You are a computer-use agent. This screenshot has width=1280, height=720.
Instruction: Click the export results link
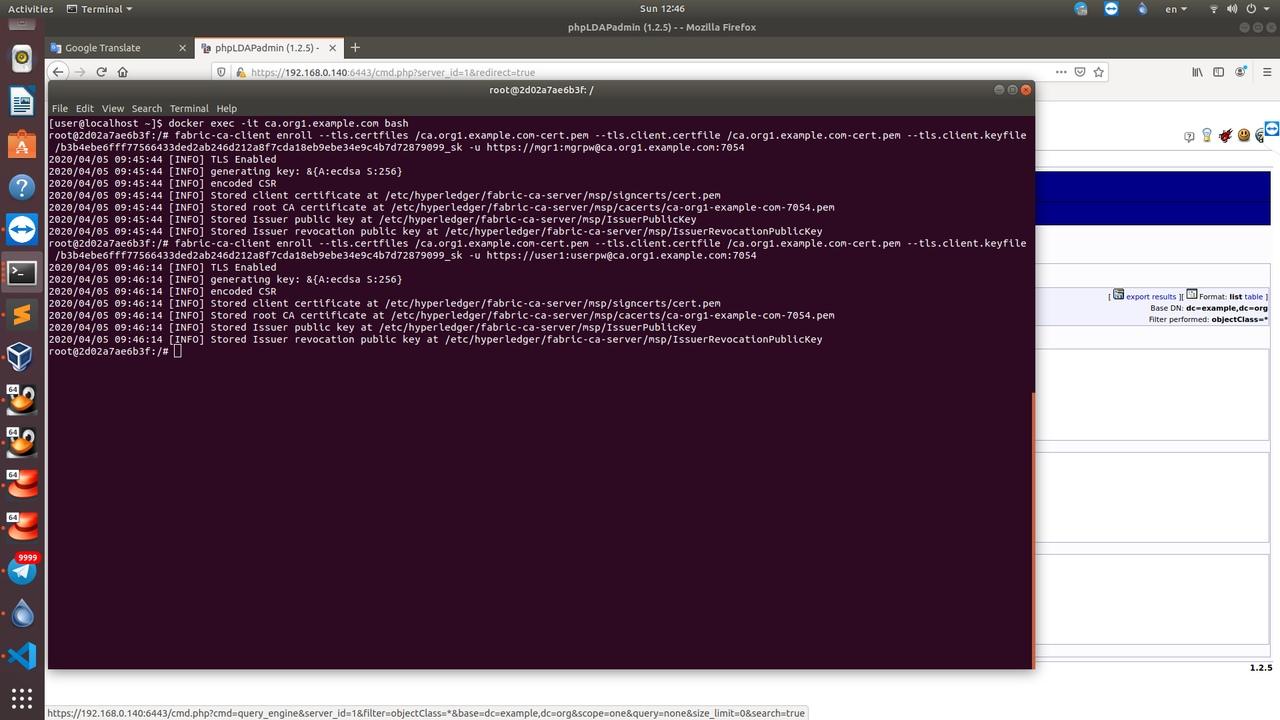(x=1151, y=297)
